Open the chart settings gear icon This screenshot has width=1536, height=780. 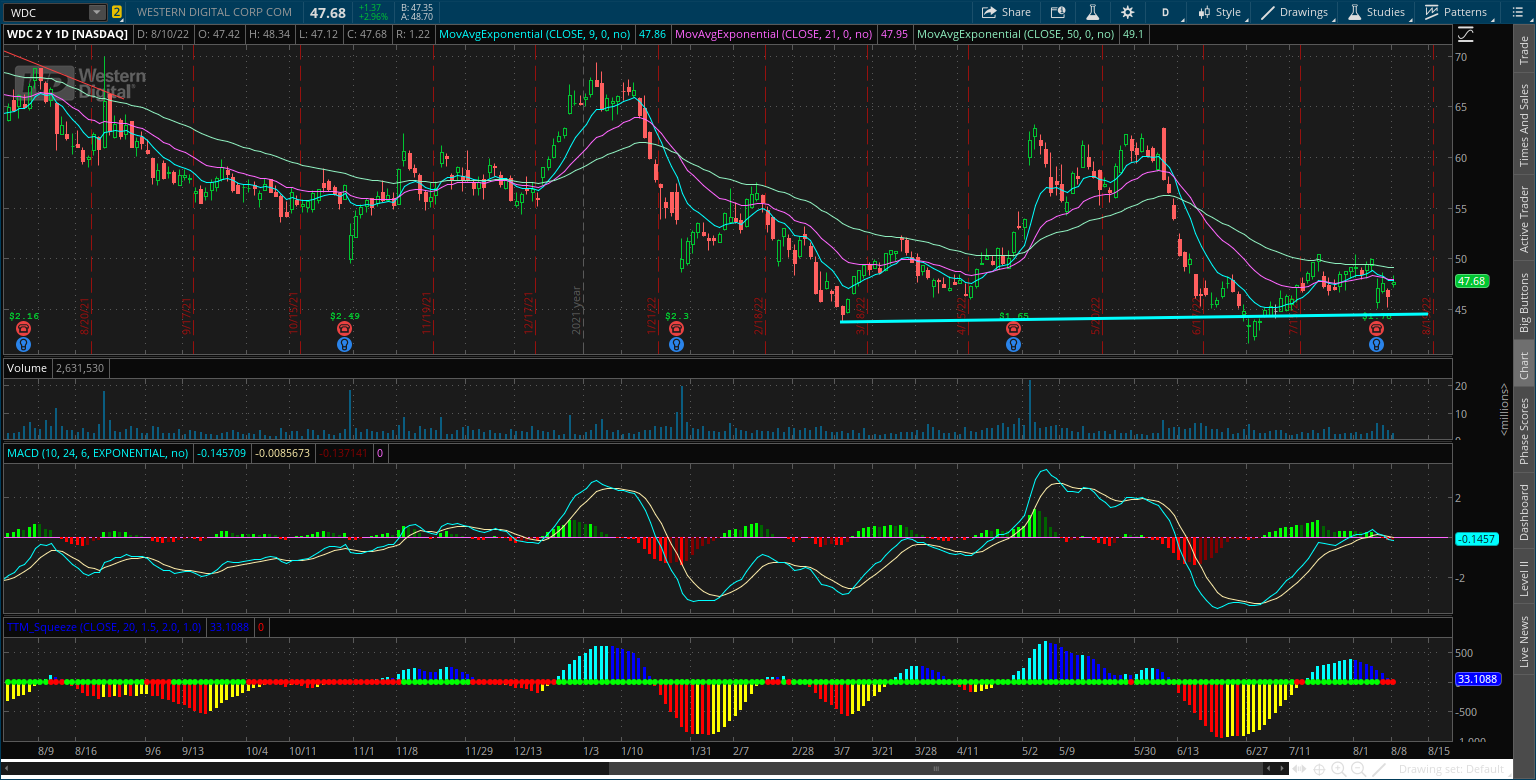[x=1129, y=12]
